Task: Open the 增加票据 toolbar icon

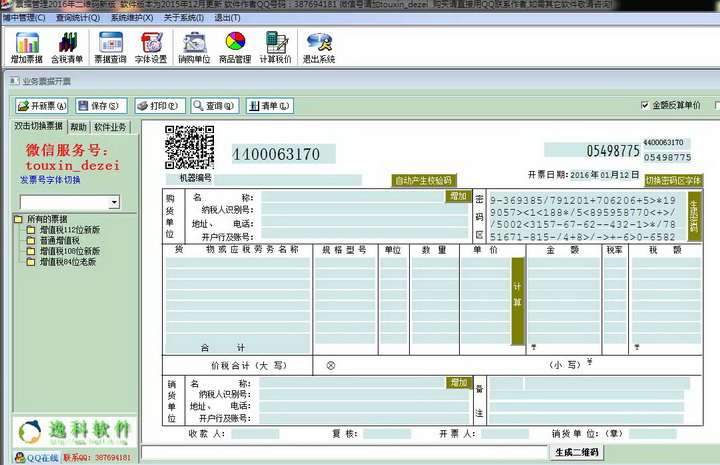Action: pos(27,48)
